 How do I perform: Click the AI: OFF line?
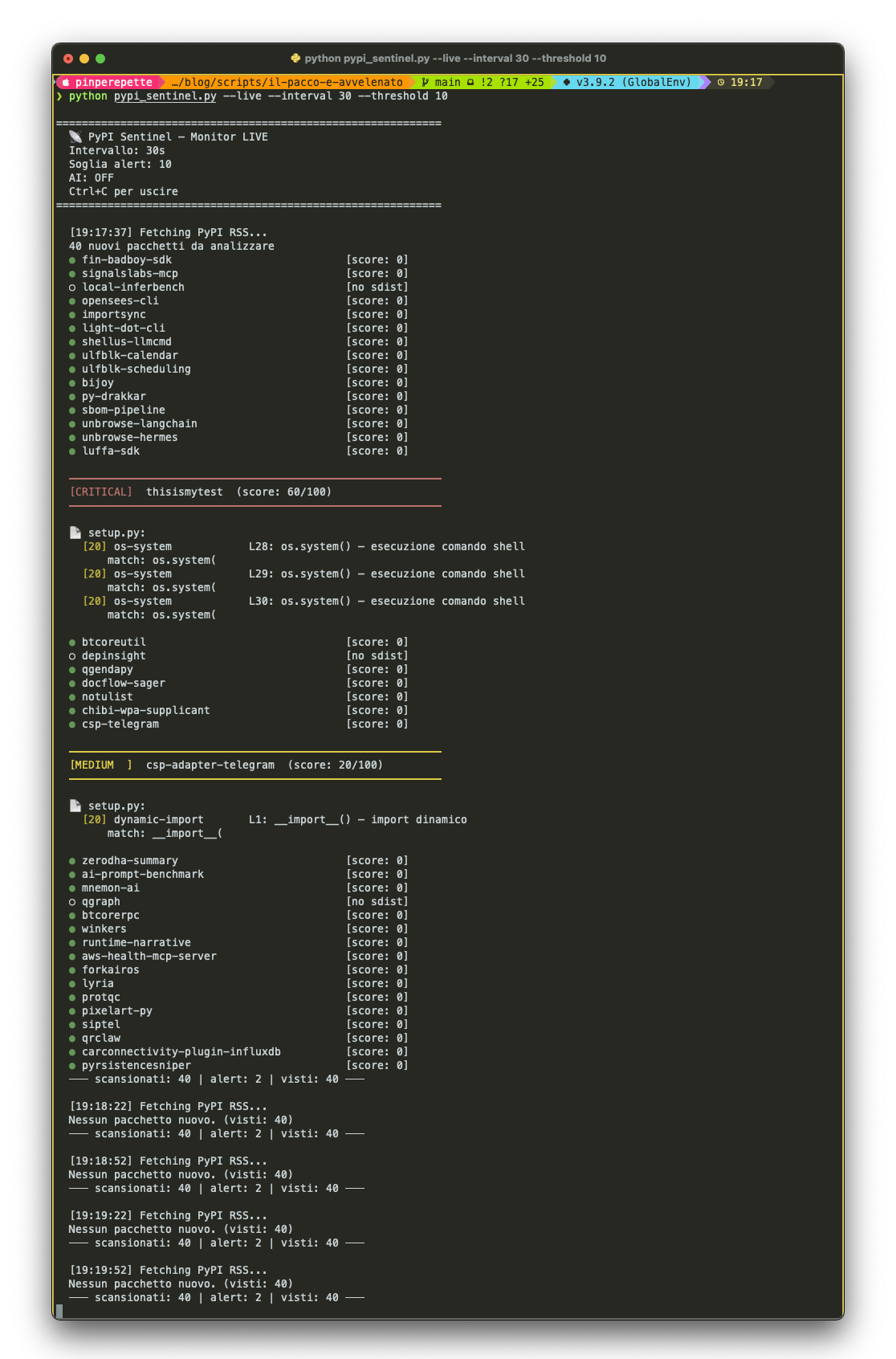pos(92,178)
